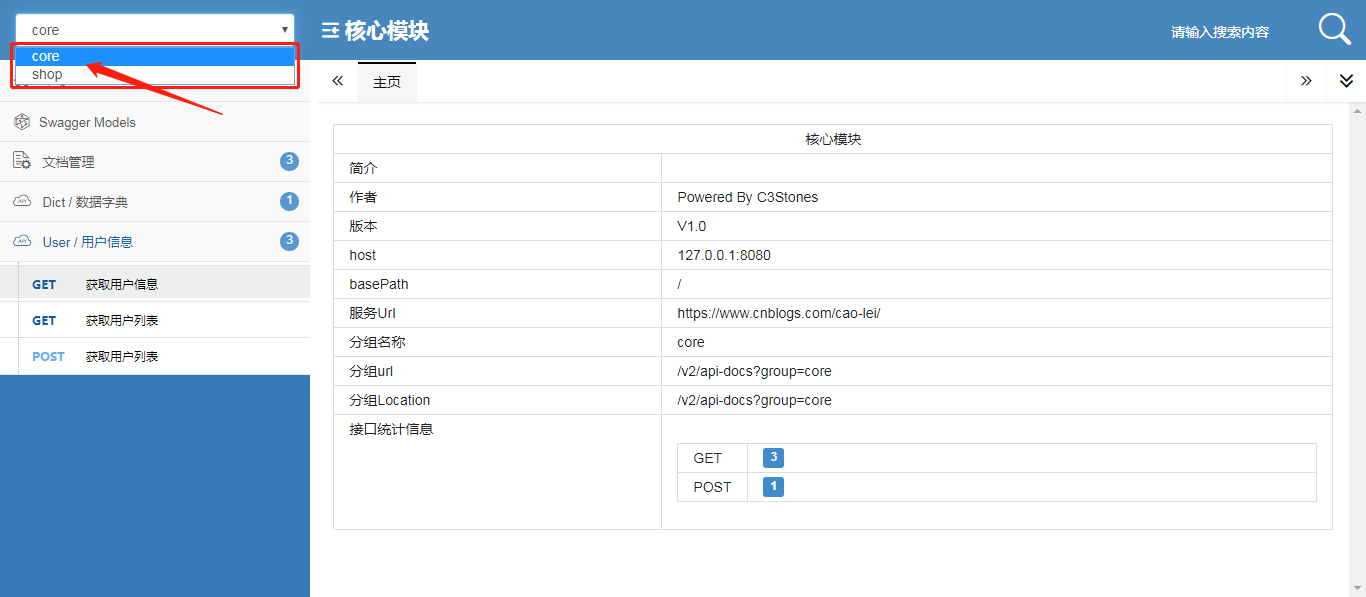Click the 服务Url label cell

(498, 313)
